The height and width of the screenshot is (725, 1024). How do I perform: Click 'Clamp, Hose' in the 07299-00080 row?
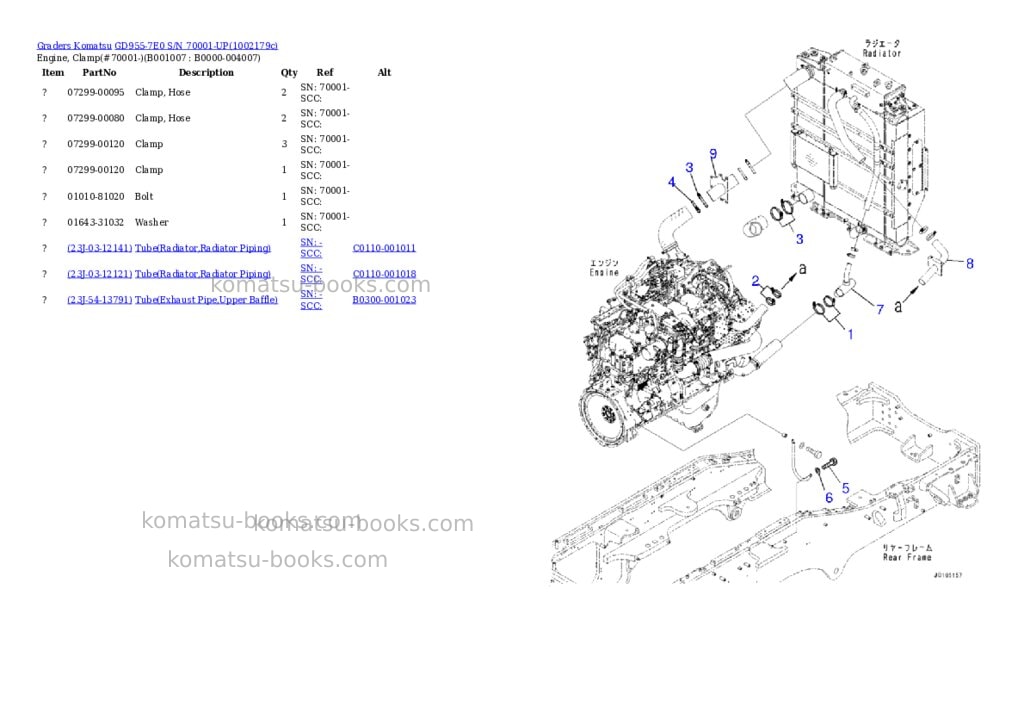163,118
